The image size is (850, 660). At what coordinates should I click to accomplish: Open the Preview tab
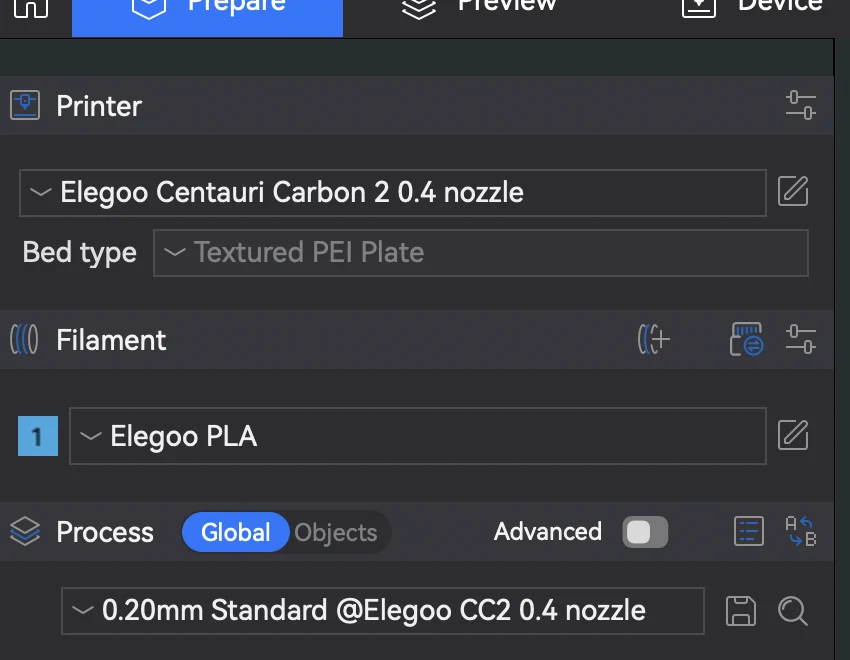[479, 8]
